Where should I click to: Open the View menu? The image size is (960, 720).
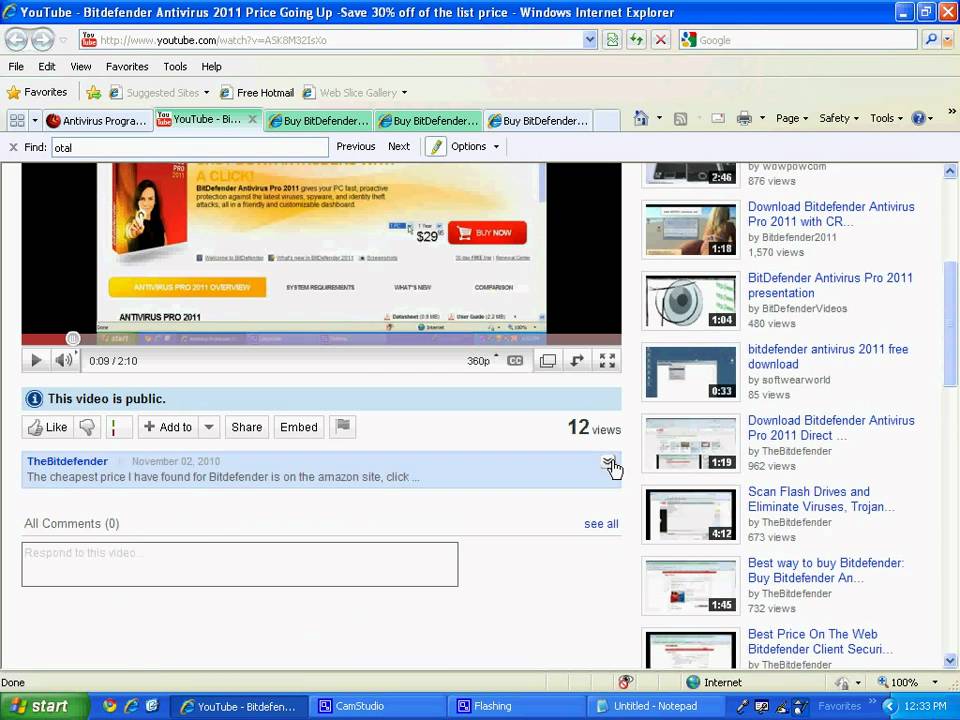tap(80, 66)
